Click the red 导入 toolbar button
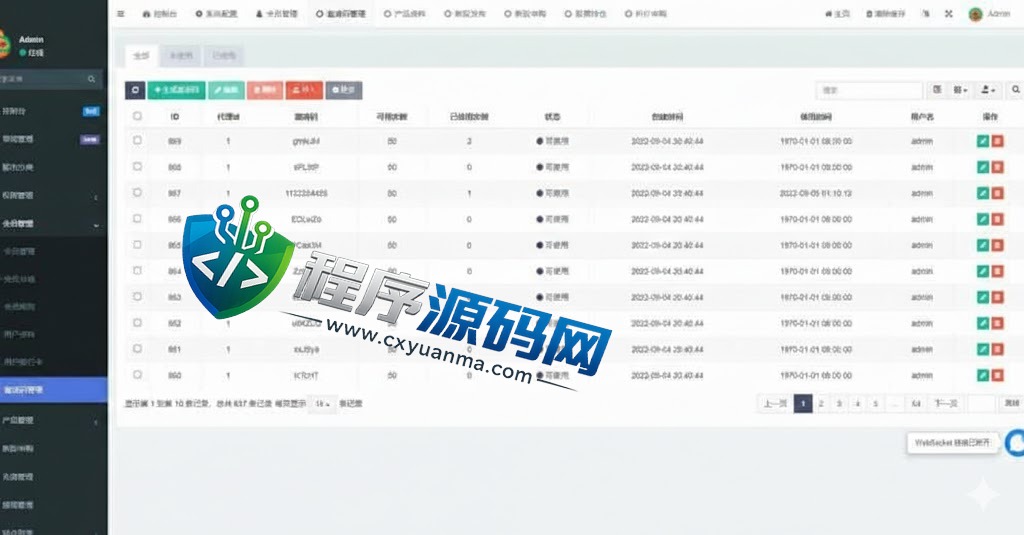The height and width of the screenshot is (535, 1024). pos(304,90)
